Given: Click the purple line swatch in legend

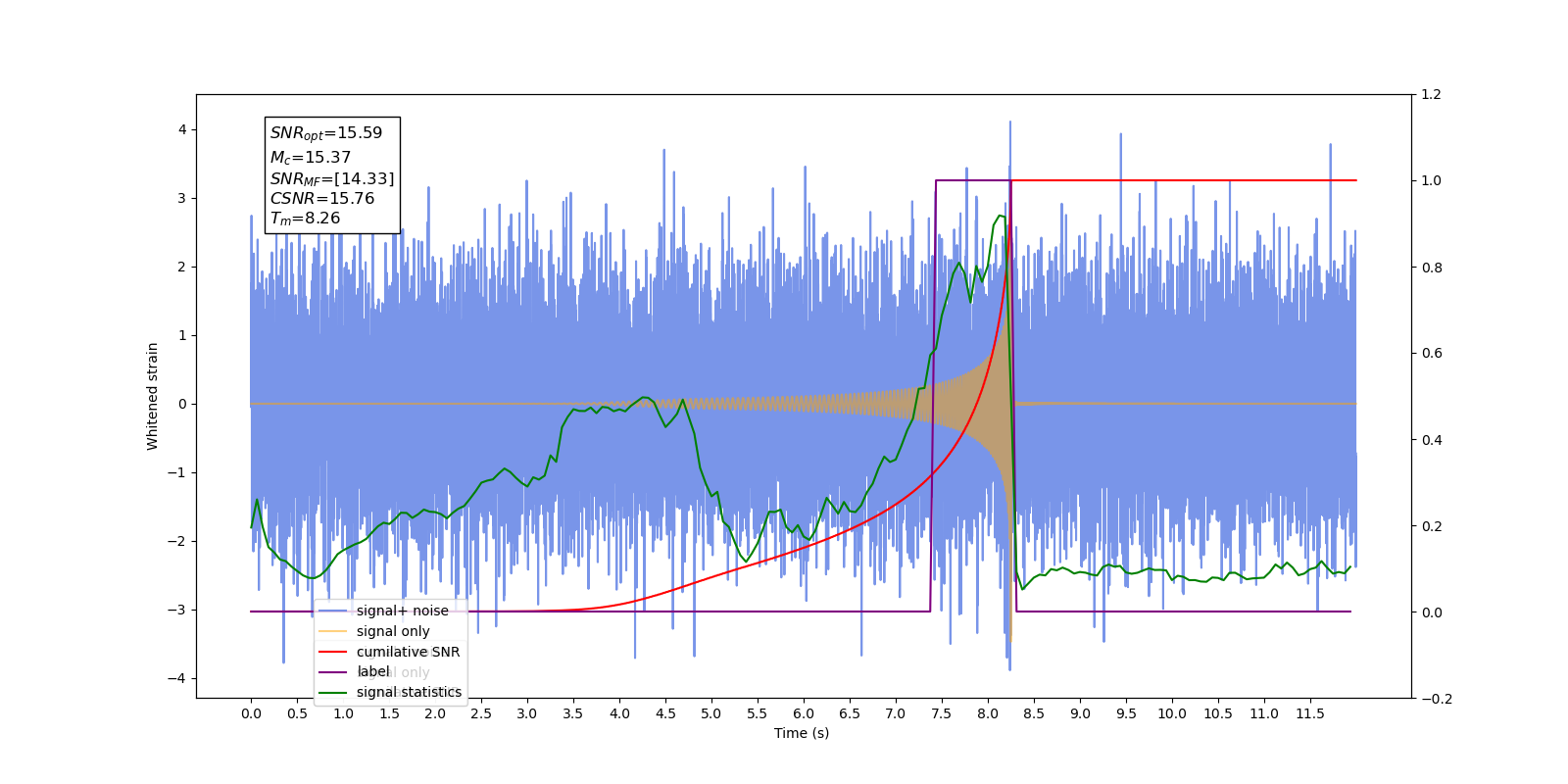Looking at the screenshot, I should coord(333,671).
